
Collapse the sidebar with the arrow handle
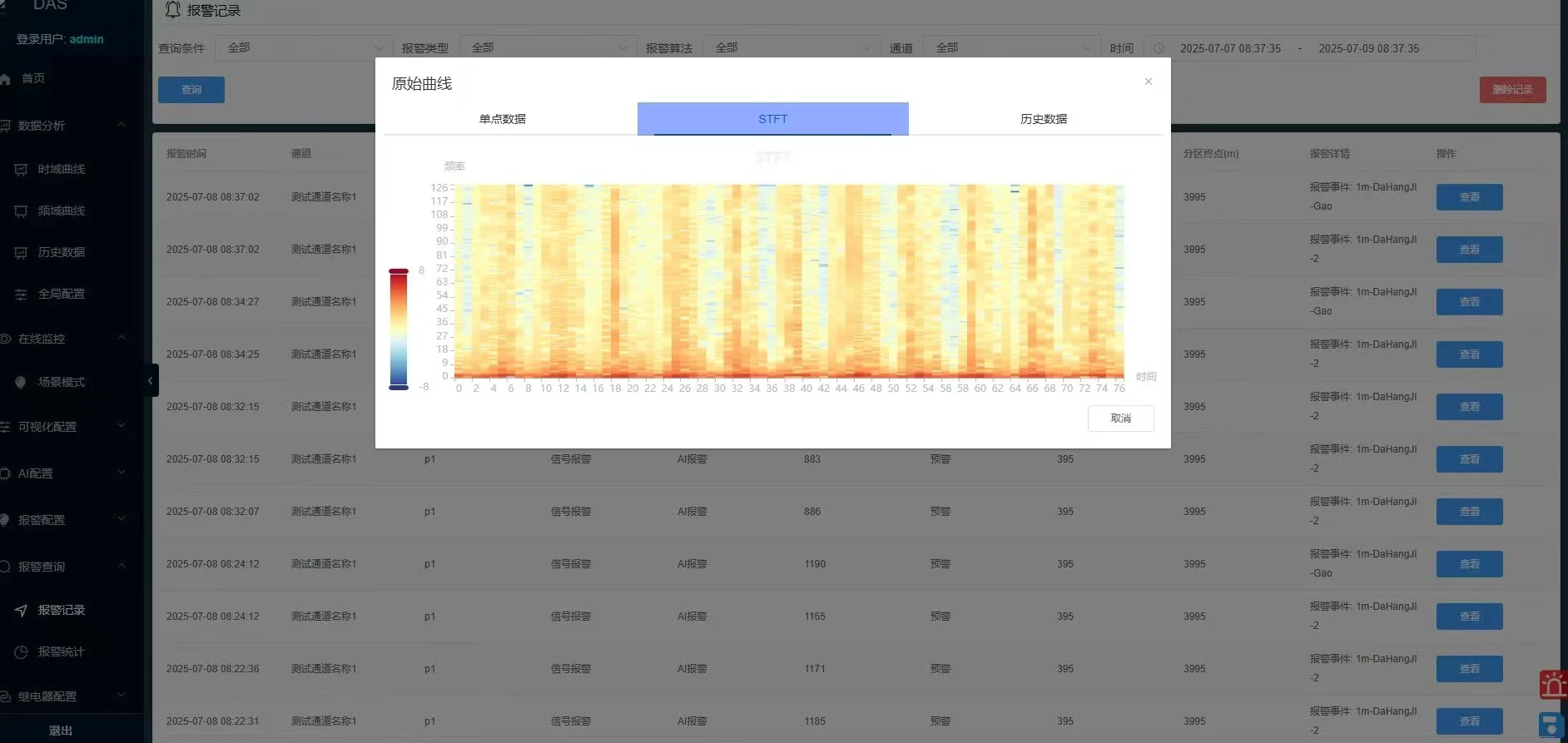click(150, 381)
